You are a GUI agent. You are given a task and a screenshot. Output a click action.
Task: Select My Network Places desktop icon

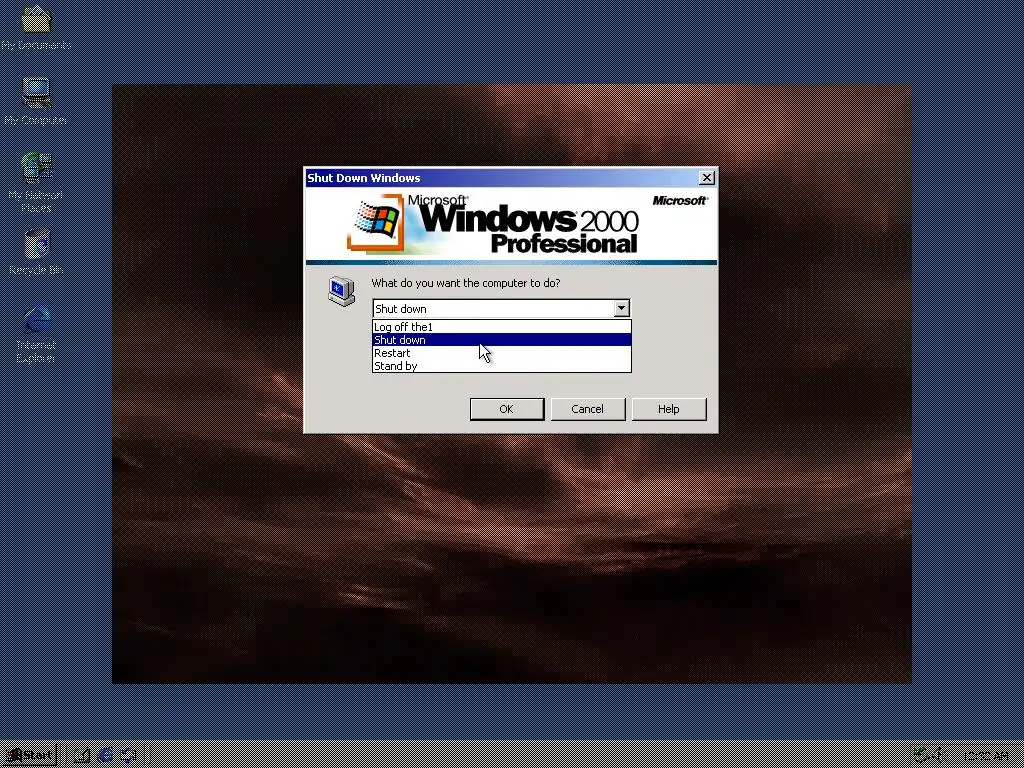click(36, 182)
